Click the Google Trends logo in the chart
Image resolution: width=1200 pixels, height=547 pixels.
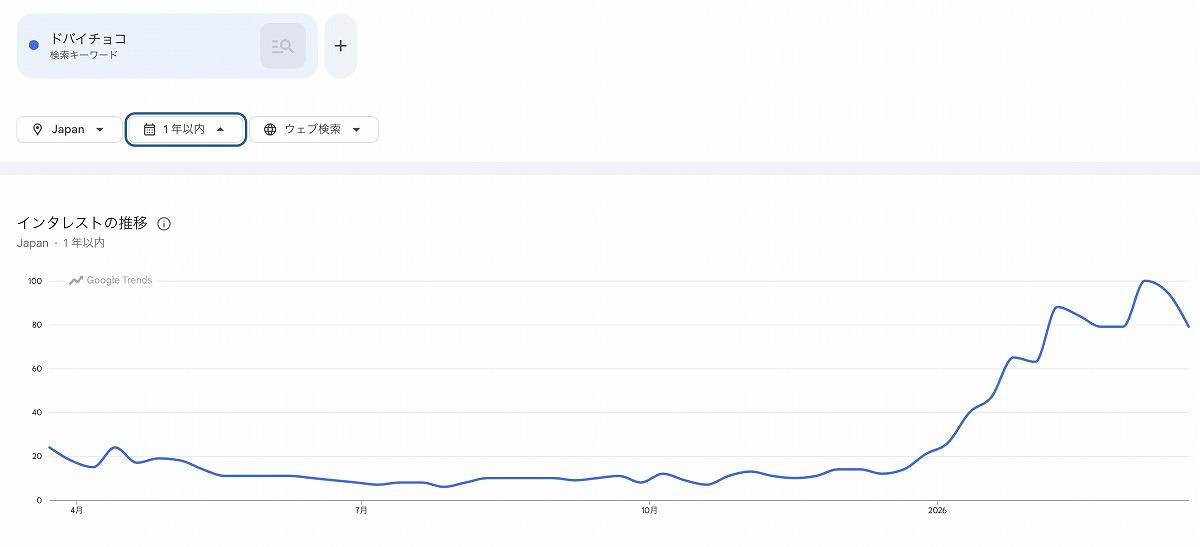[111, 281]
